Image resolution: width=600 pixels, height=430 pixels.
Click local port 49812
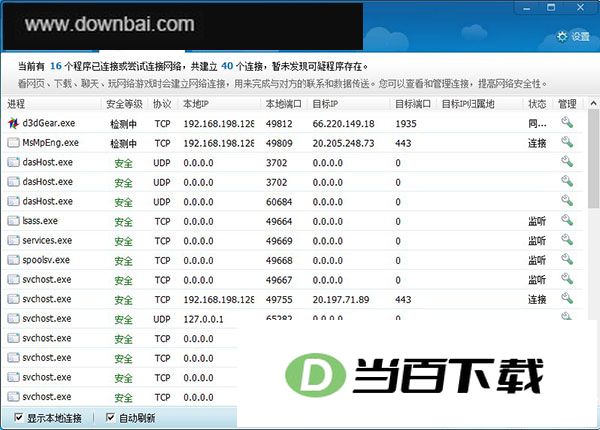(279, 124)
